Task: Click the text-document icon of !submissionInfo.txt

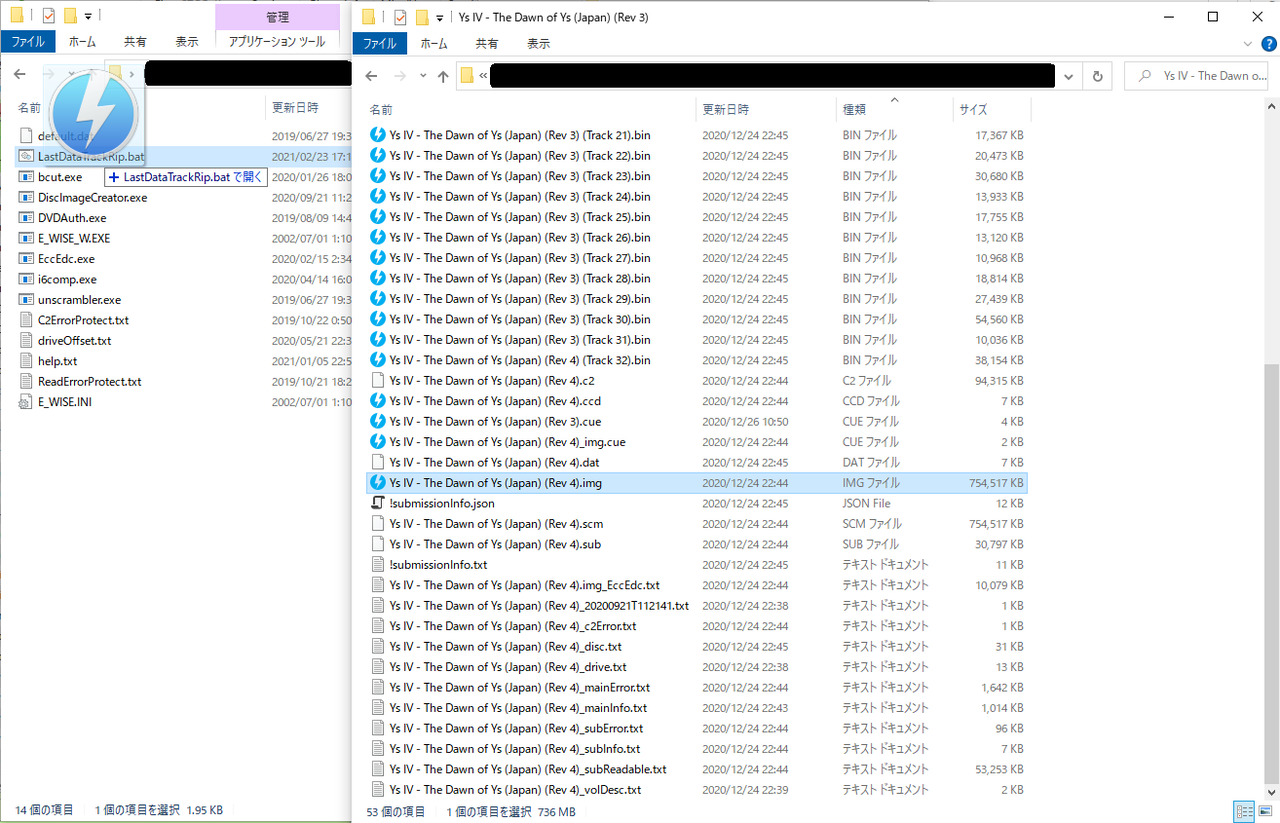Action: [378, 565]
